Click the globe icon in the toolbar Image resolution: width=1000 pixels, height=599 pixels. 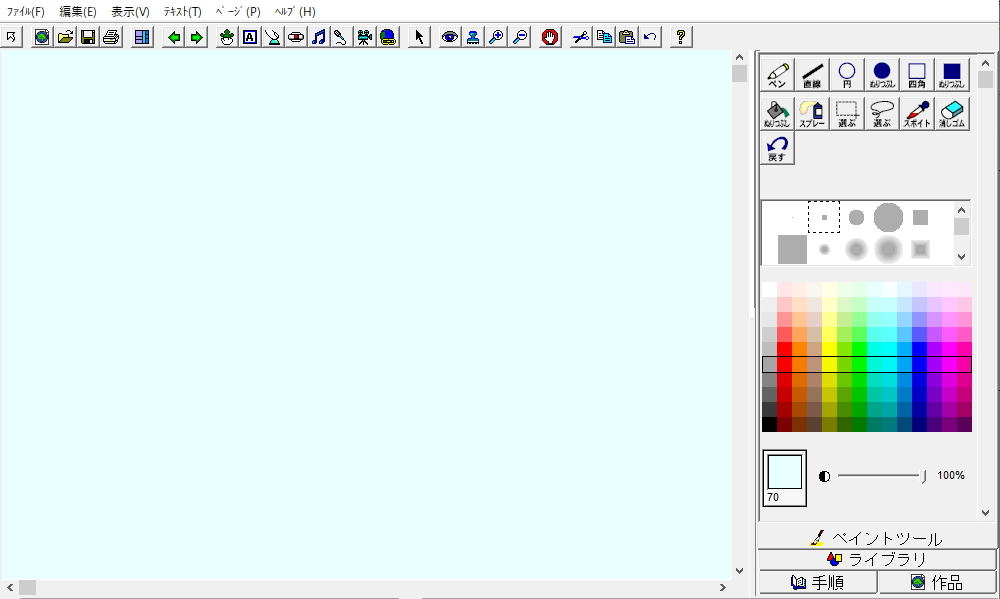coord(42,37)
